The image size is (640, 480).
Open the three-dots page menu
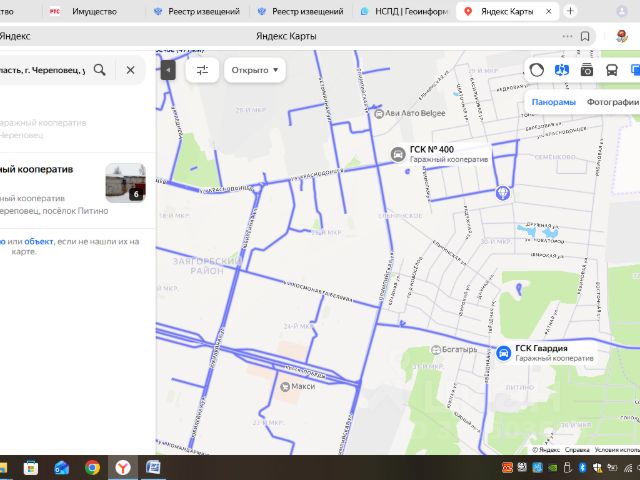567,36
